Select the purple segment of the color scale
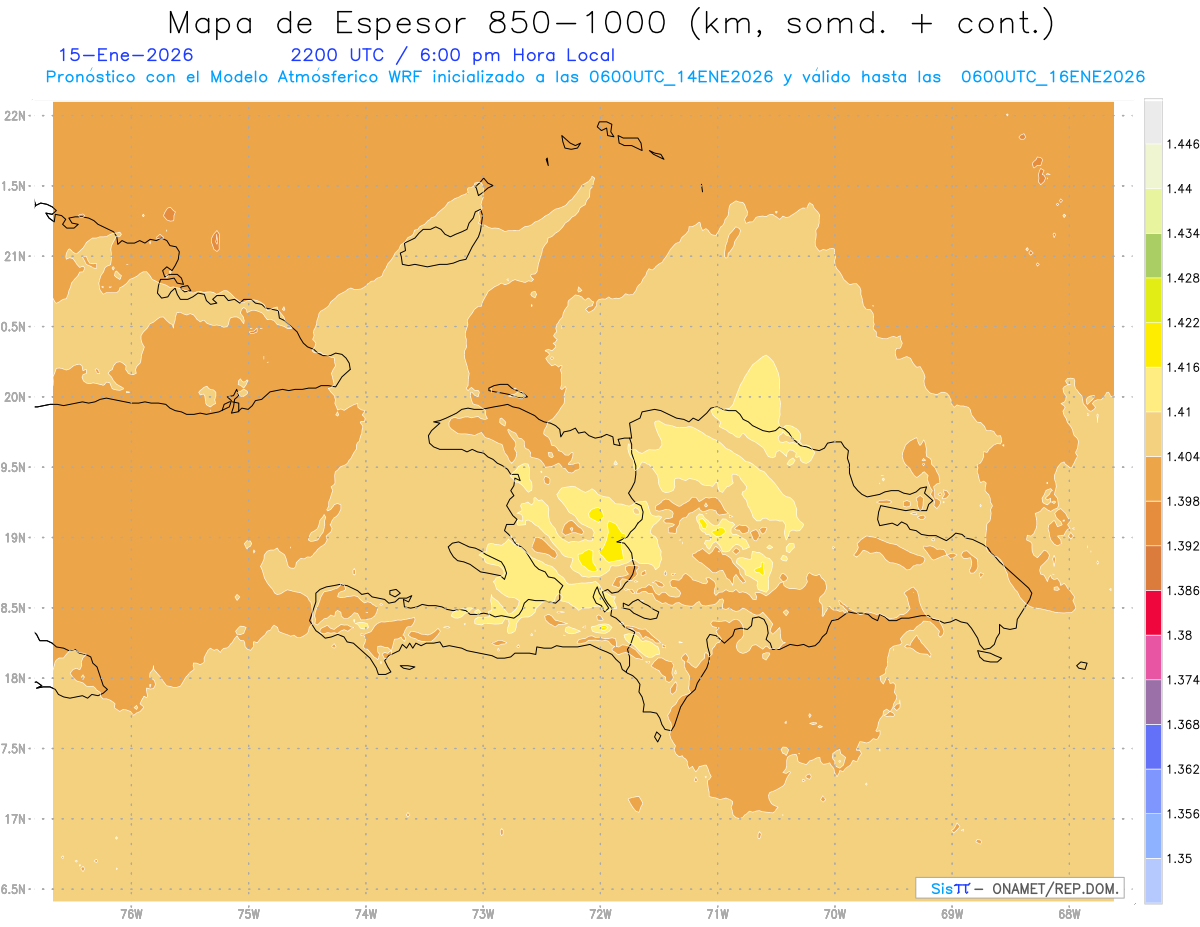1200x927 pixels. click(x=1153, y=702)
